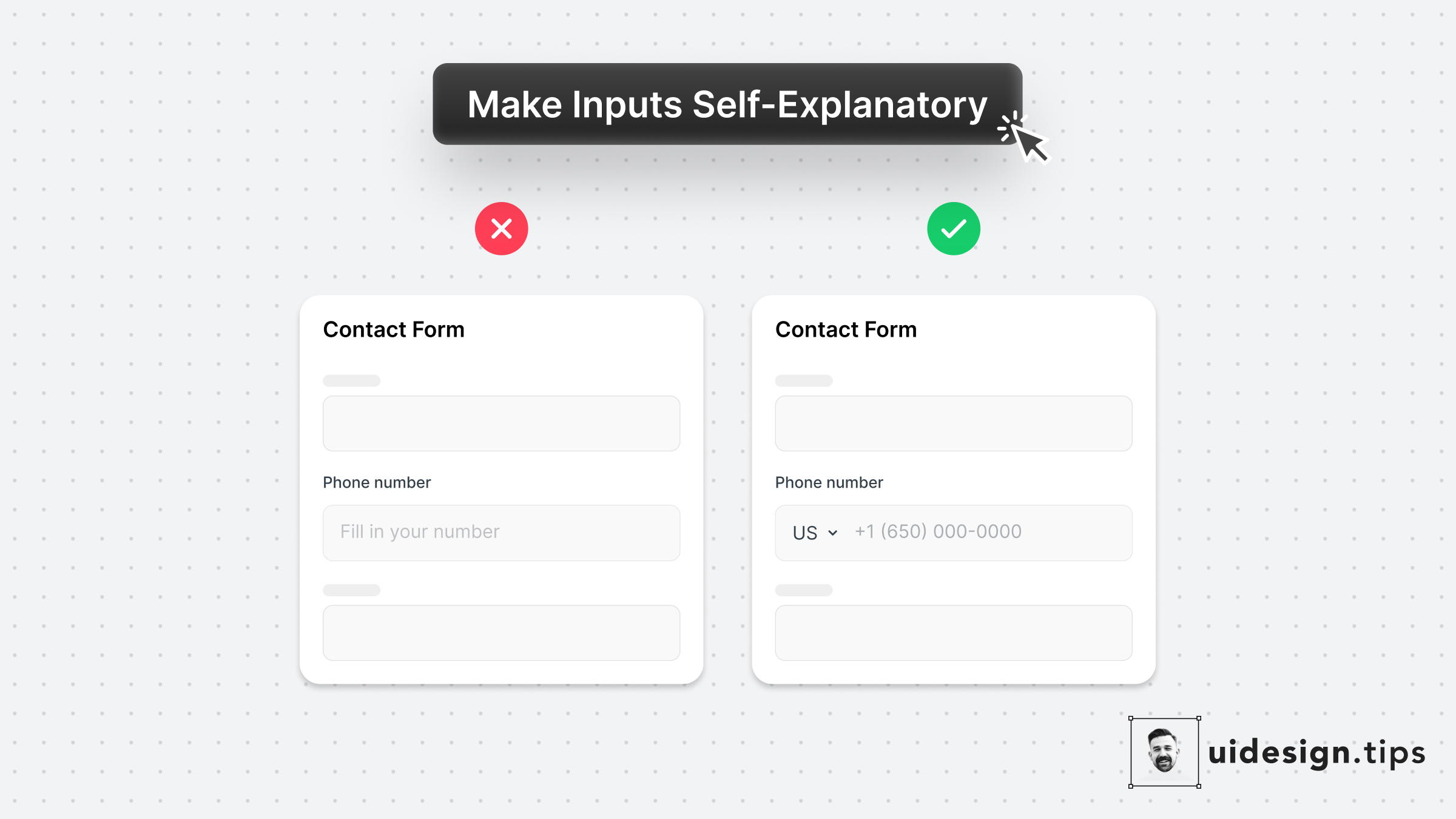This screenshot has width=1456, height=819.
Task: Click the red close/error badge icon
Action: pos(502,228)
